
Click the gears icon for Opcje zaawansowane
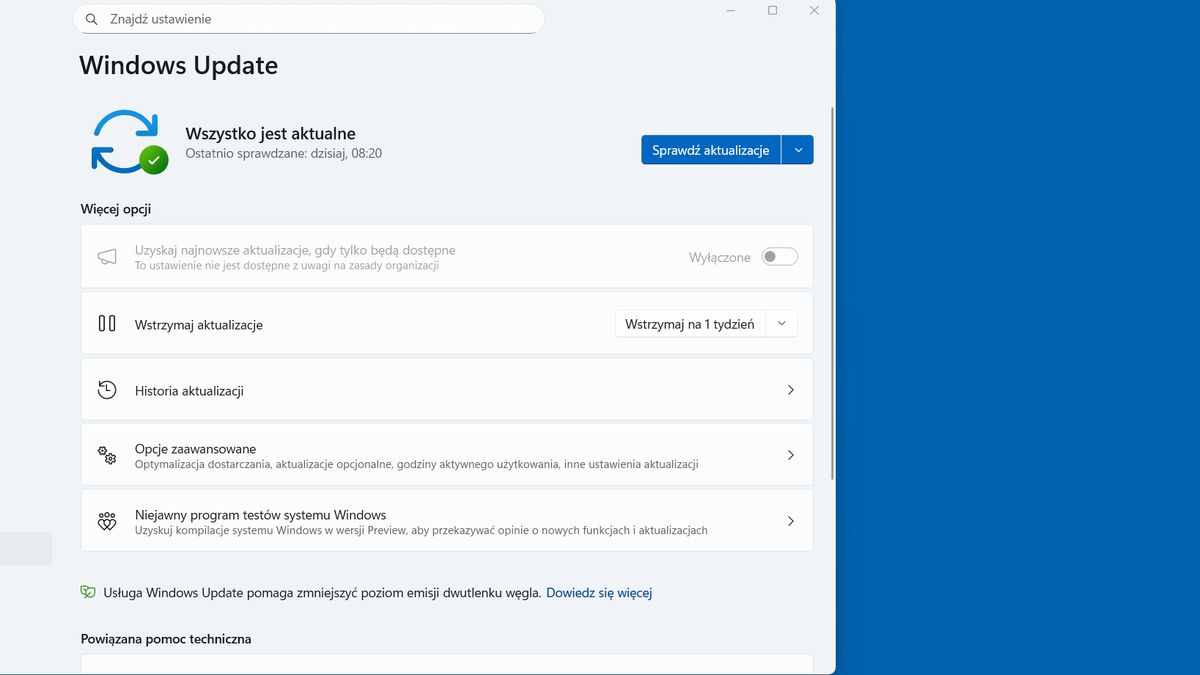(x=107, y=456)
